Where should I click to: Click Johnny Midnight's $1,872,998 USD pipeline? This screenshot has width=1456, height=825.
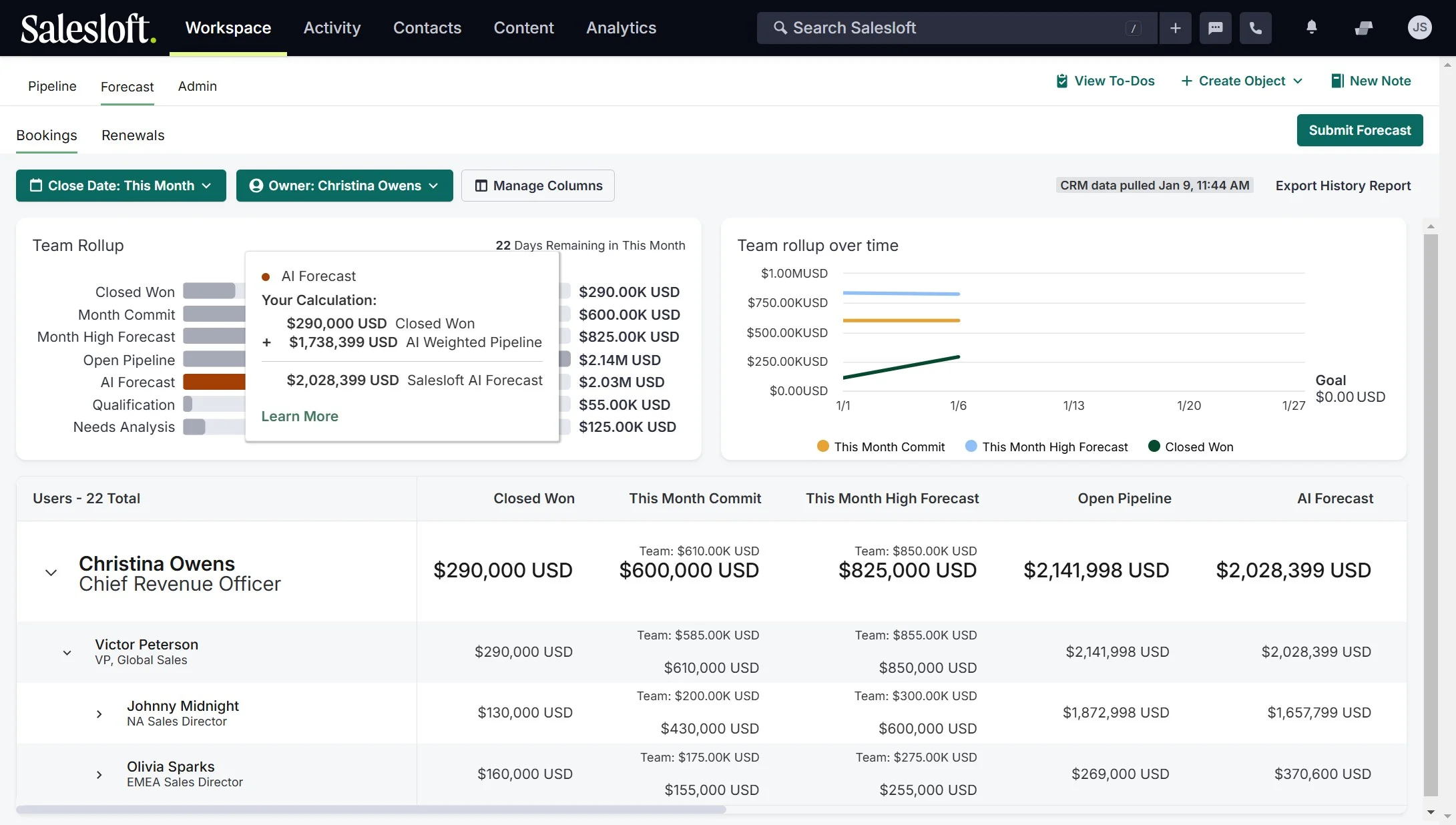pyautogui.click(x=1116, y=713)
